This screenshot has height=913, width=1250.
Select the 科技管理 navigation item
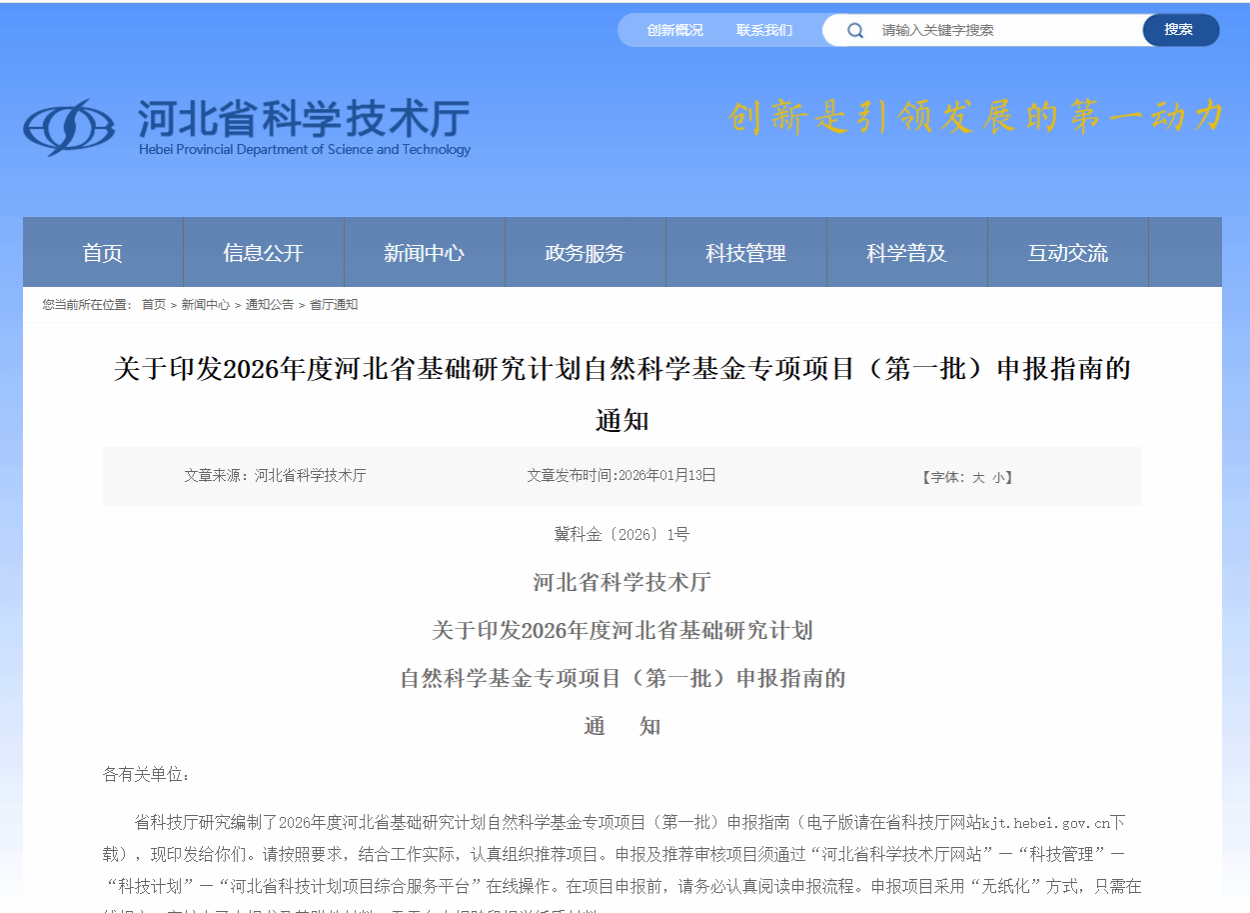coord(746,253)
